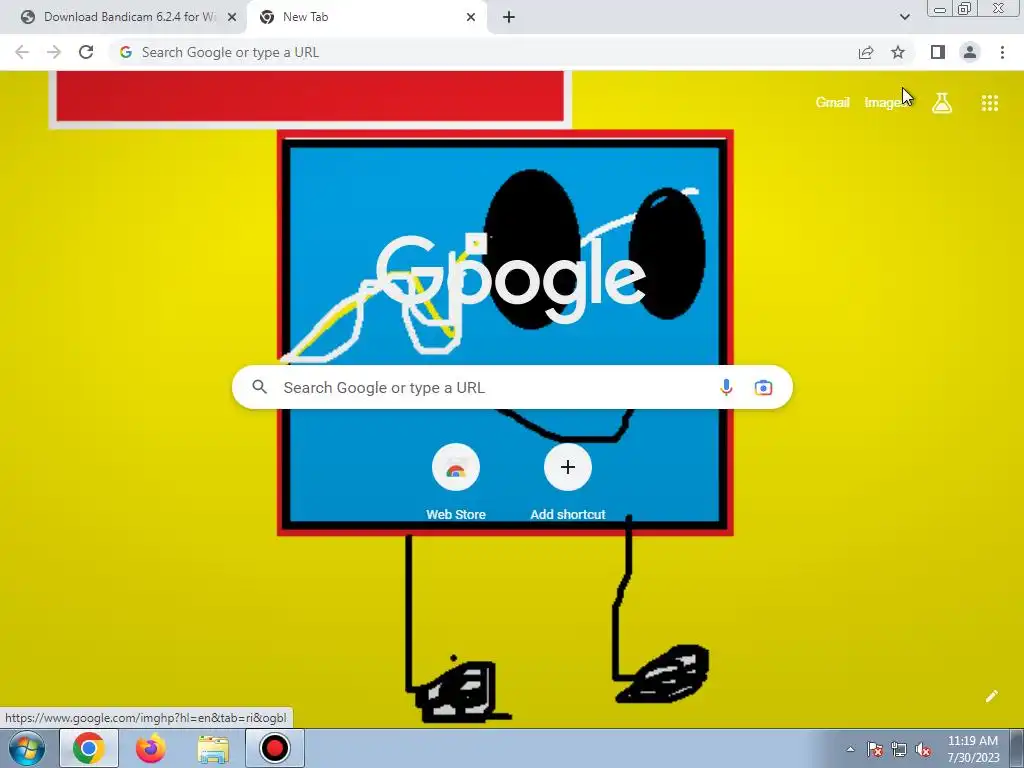Expand the tab search dropdown arrow
The width and height of the screenshot is (1024, 768).
(904, 17)
